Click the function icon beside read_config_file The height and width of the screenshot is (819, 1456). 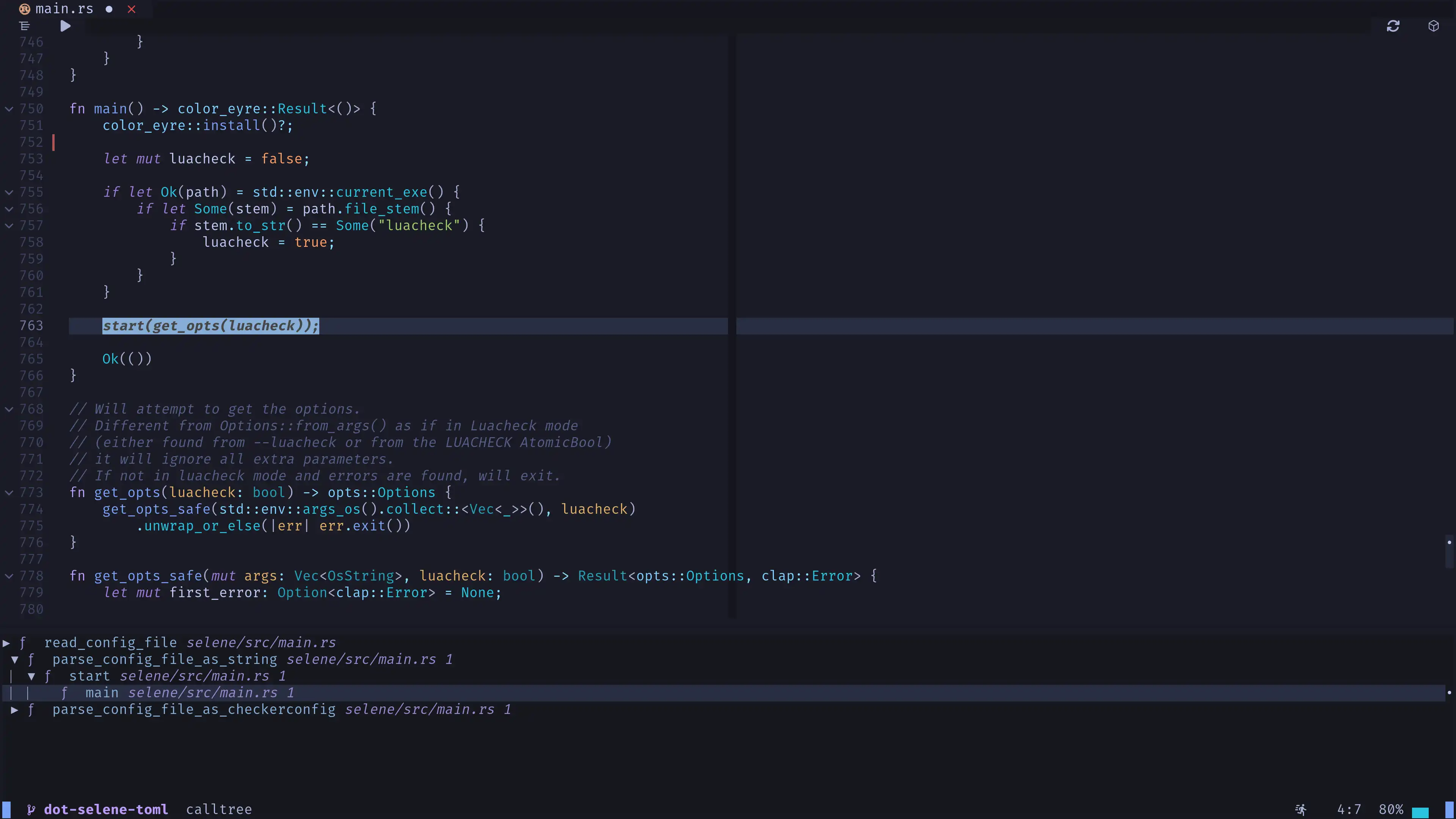(x=23, y=643)
